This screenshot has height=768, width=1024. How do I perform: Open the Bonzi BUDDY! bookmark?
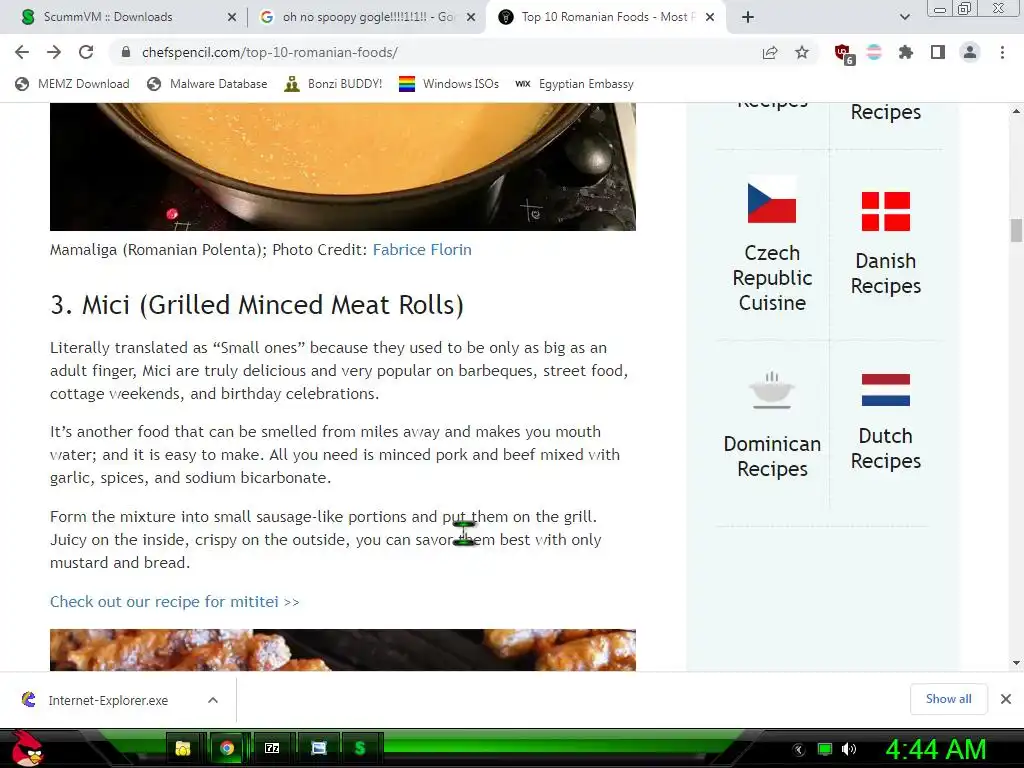coord(333,84)
